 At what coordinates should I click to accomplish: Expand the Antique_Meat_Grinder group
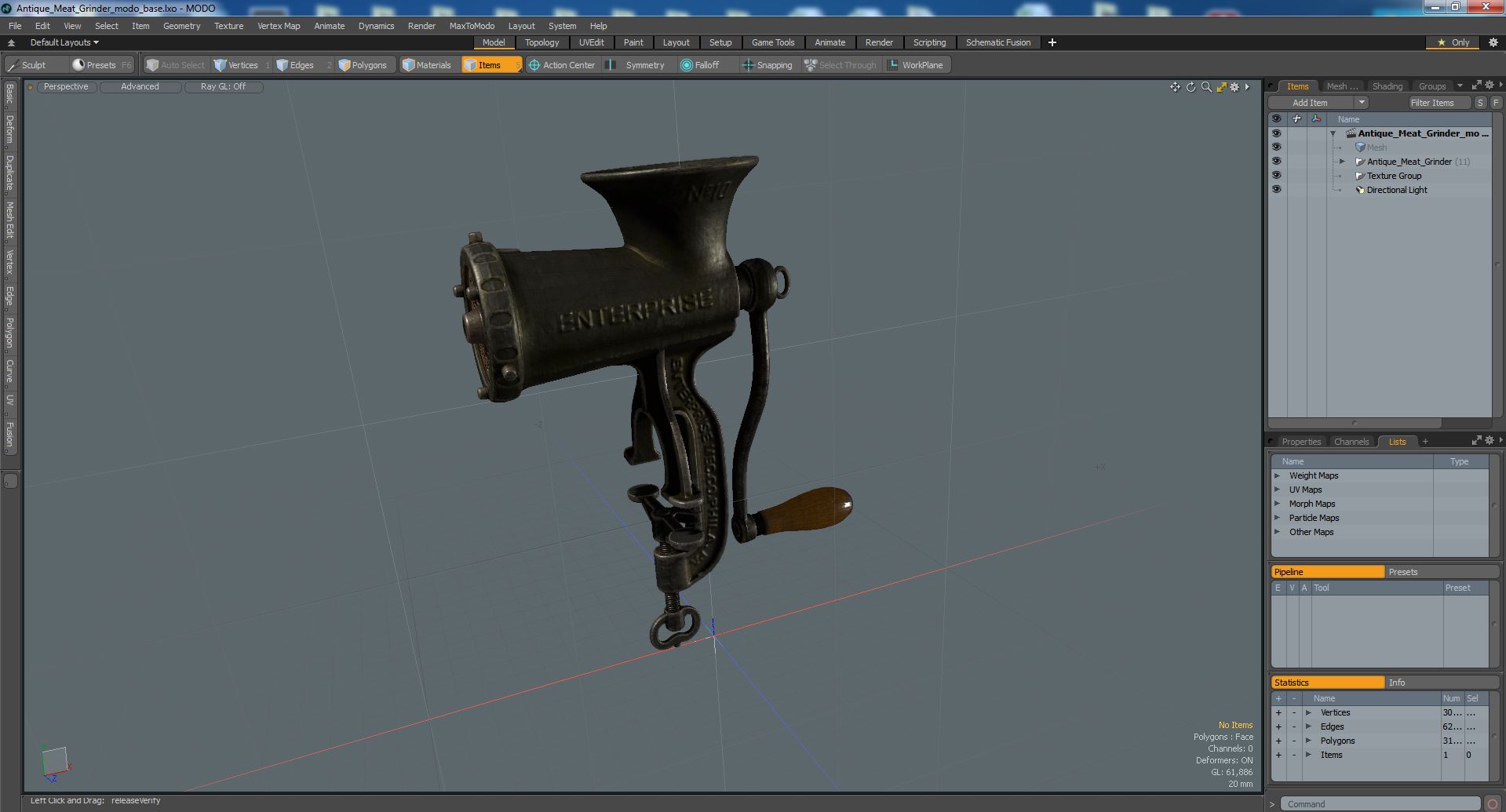coord(1342,162)
